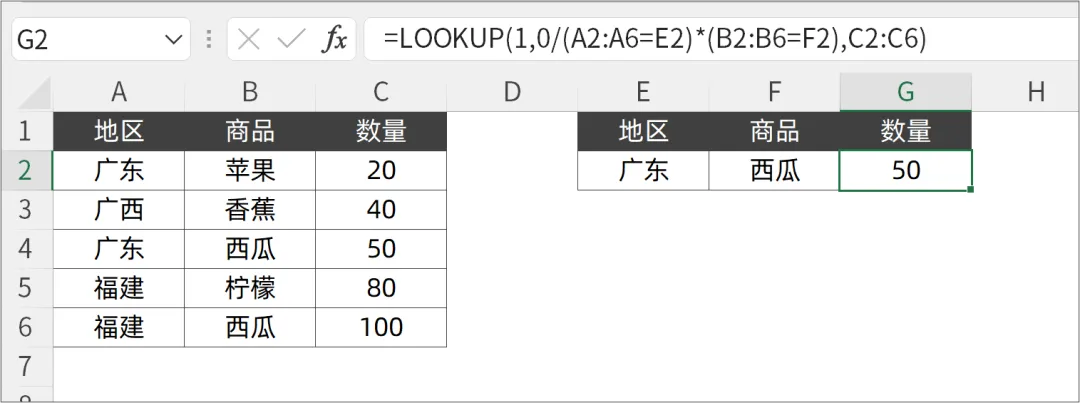Click cell F2 containing 西瓜

774,170
